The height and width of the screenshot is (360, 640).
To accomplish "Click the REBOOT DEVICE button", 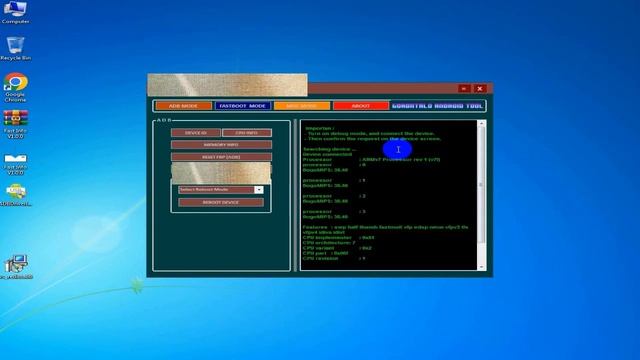I will 221,202.
